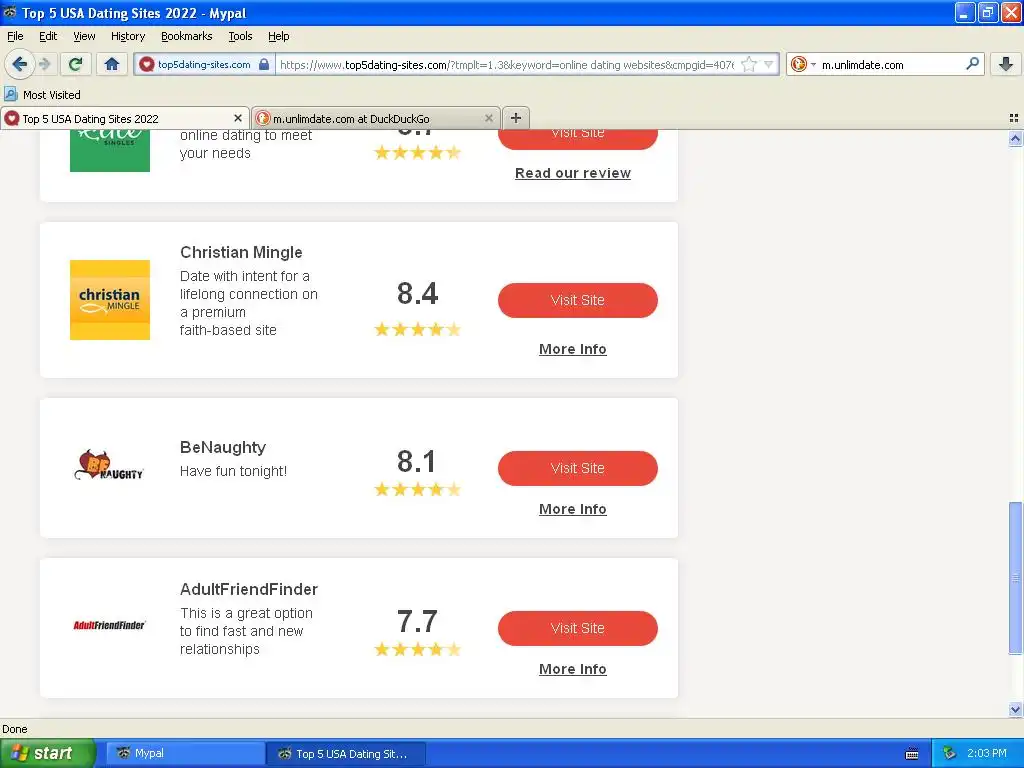Click the Christian Mingle logo image
The width and height of the screenshot is (1024, 768).
coord(110,300)
